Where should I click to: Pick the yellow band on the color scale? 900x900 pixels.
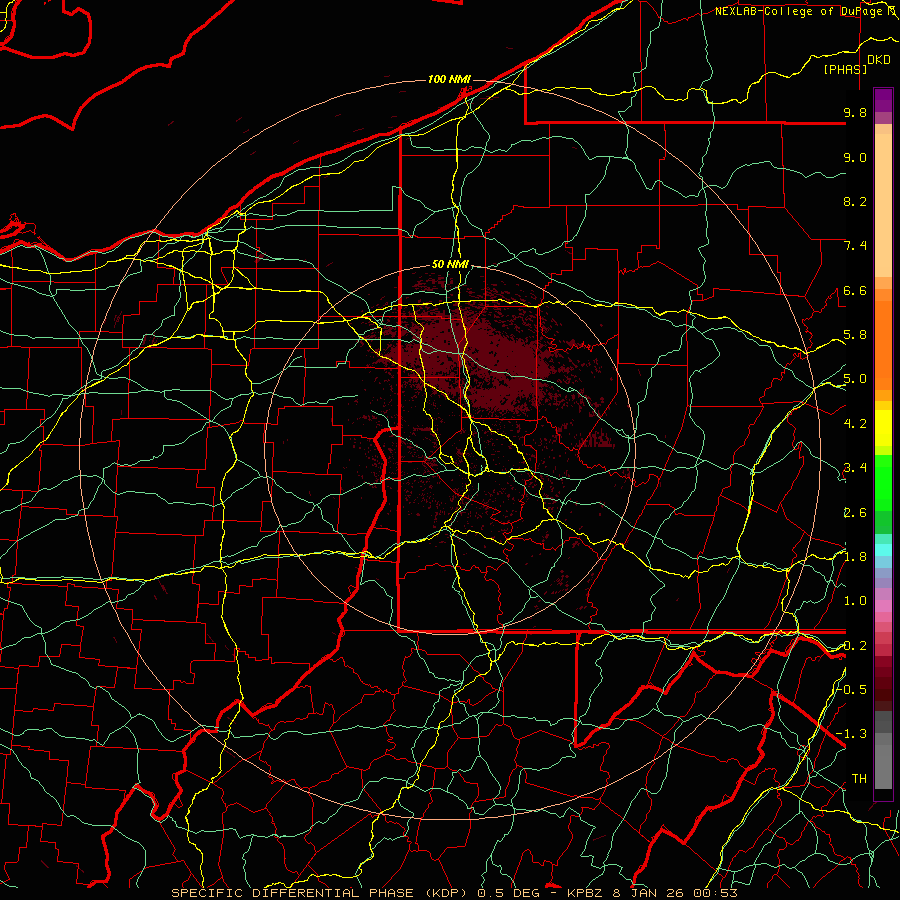[883, 428]
